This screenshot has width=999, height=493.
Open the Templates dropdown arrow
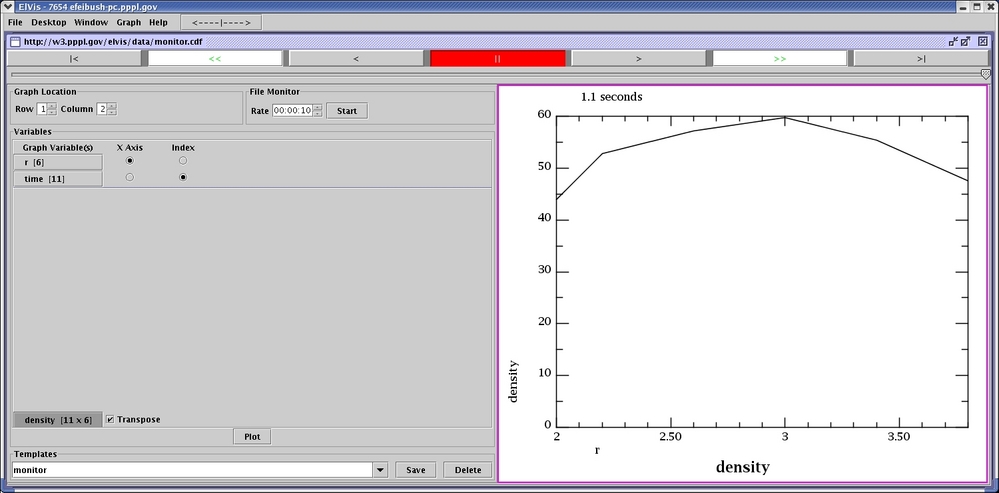[x=380, y=470]
